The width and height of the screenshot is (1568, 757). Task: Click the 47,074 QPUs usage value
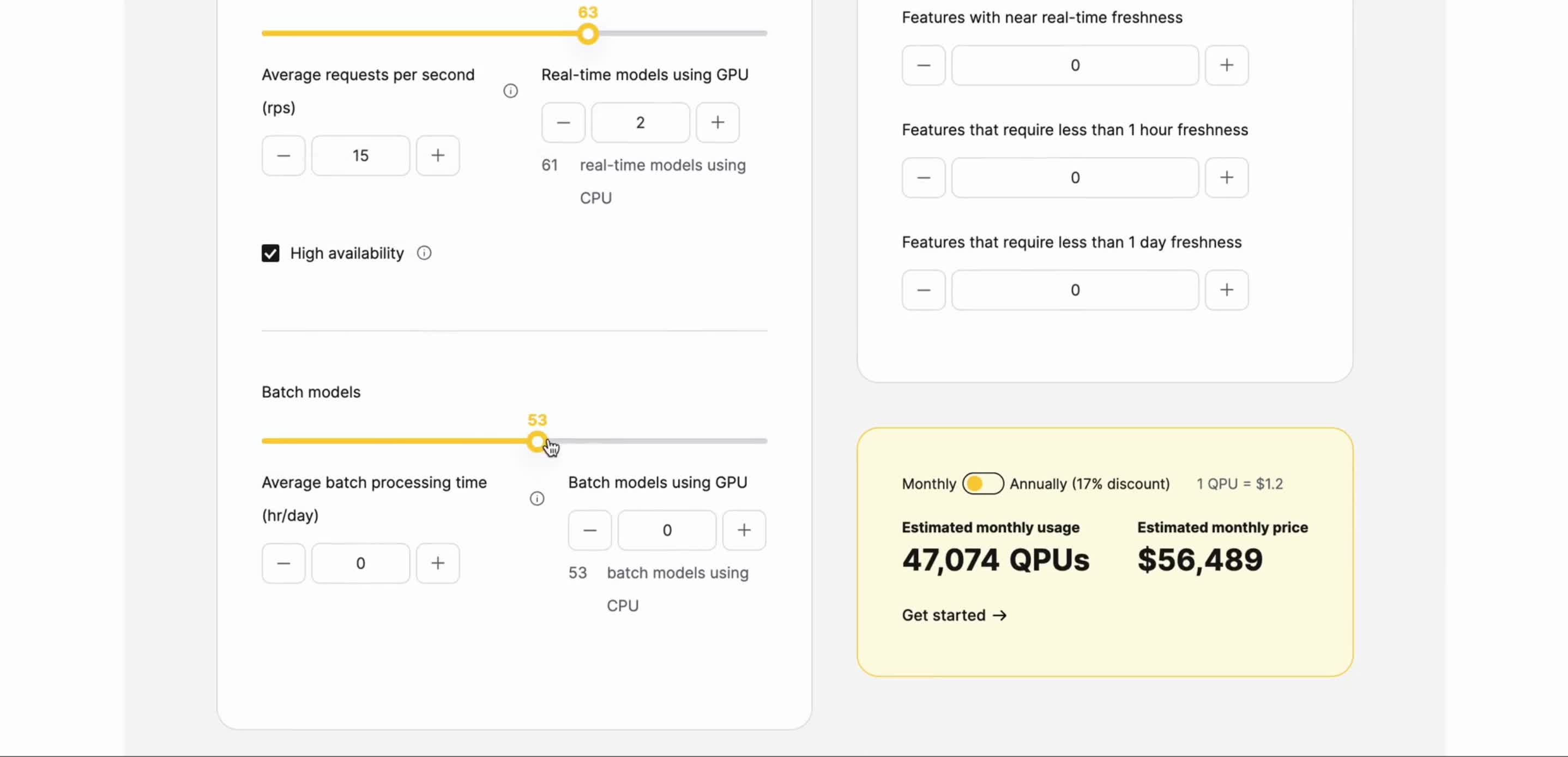click(995, 560)
